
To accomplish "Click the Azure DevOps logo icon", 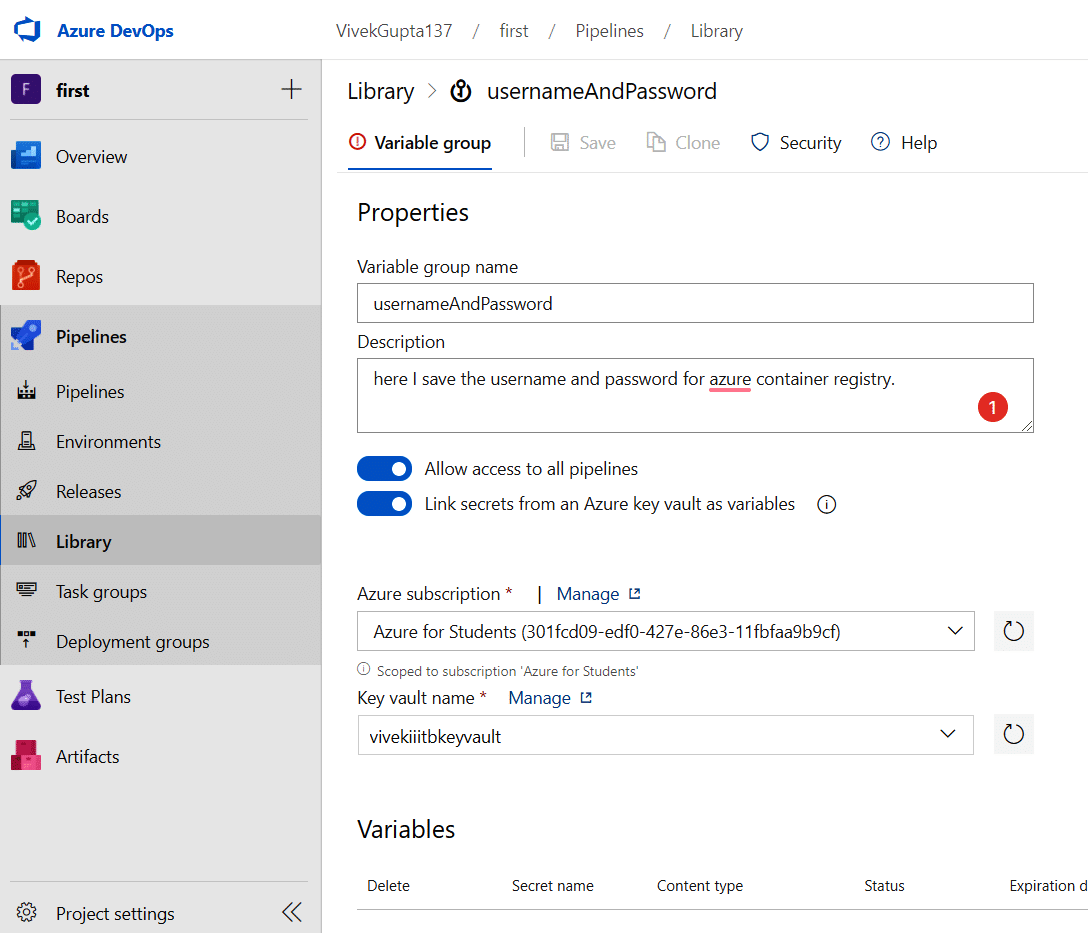I will [x=26, y=30].
